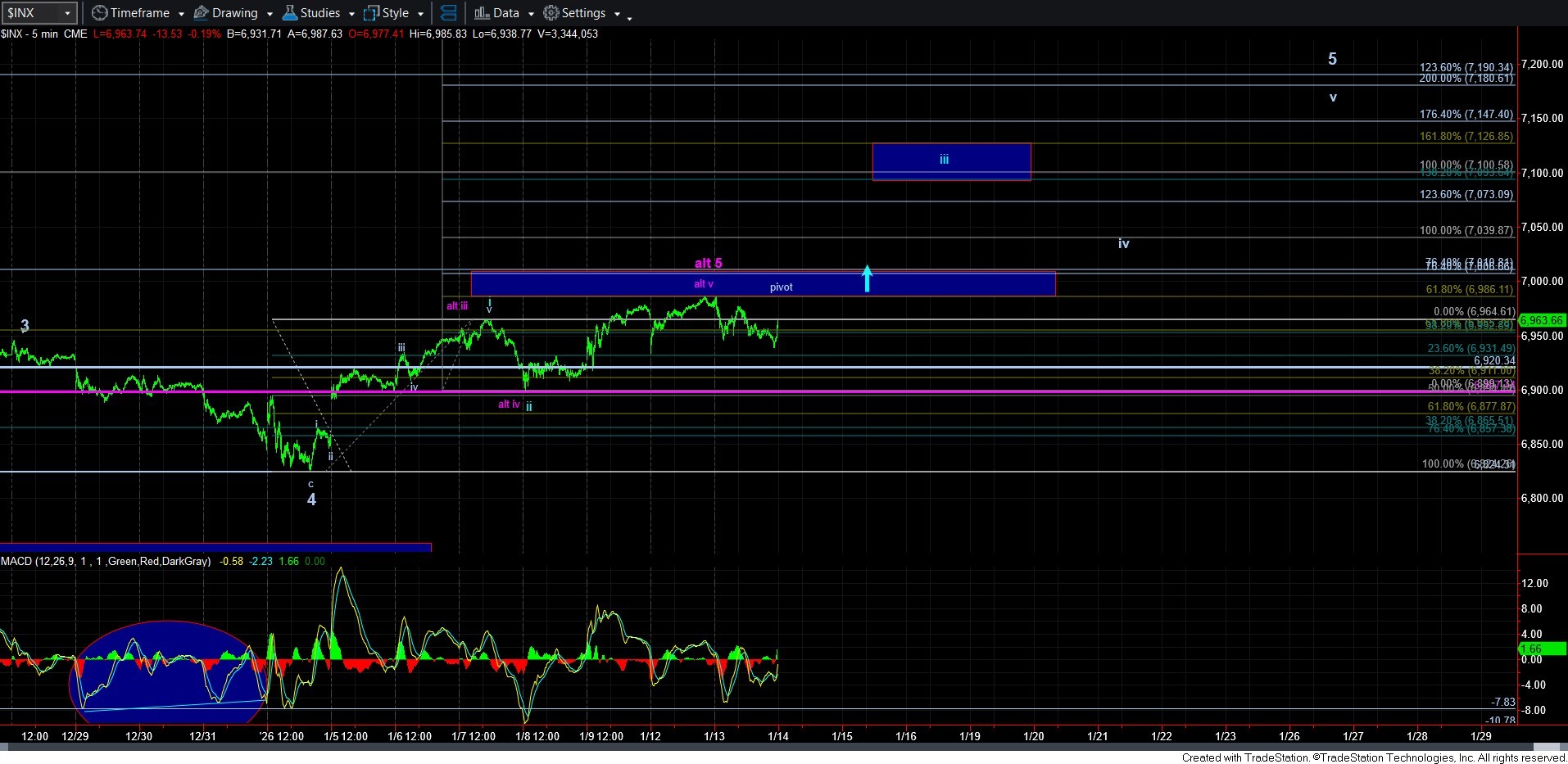This screenshot has width=1568, height=764.
Task: Click the Studies flask icon
Action: click(x=289, y=13)
